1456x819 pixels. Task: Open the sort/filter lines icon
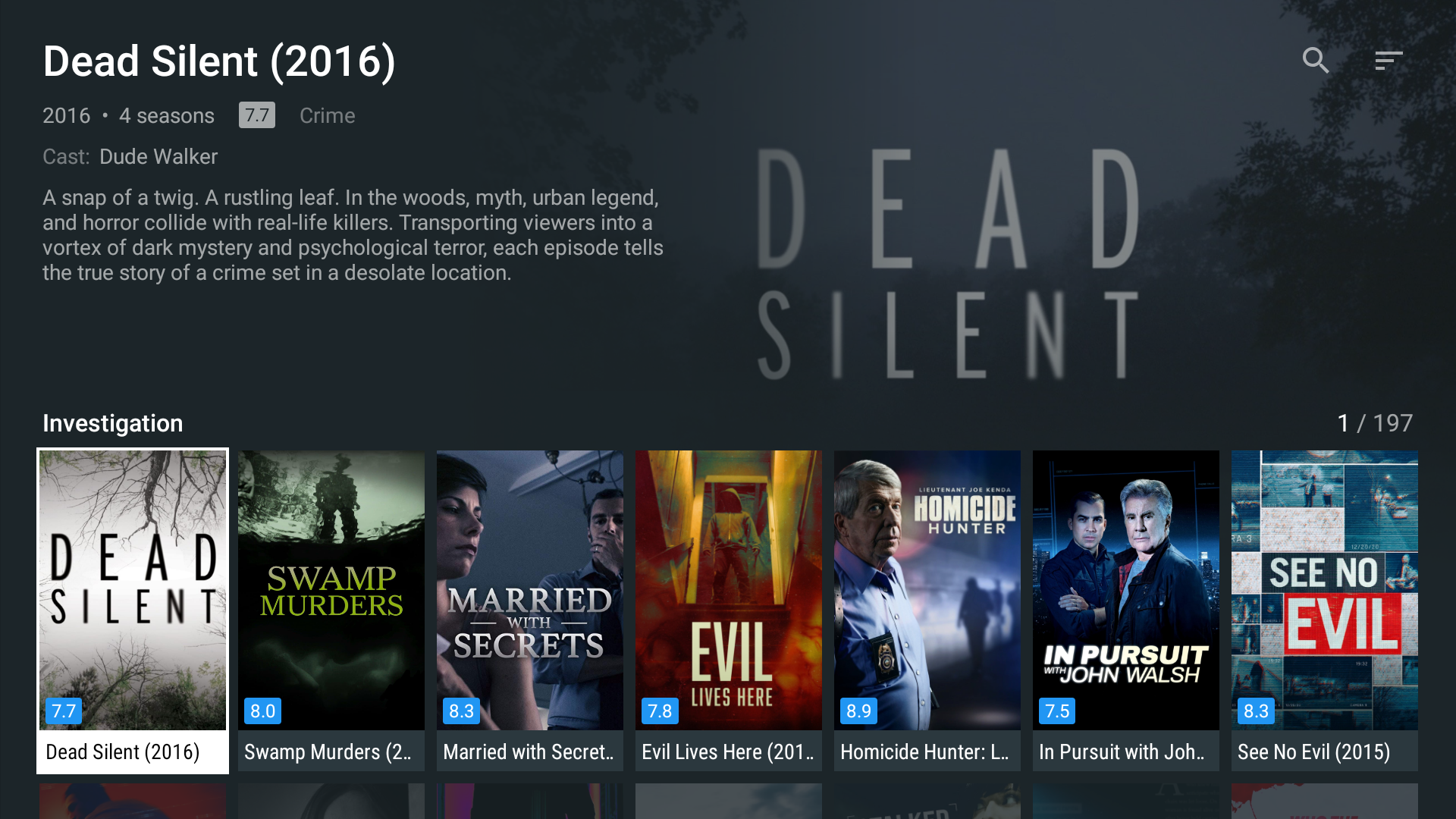pos(1389,61)
